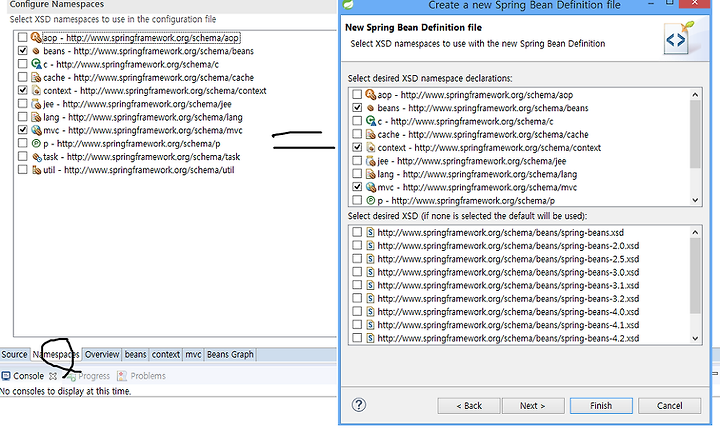This screenshot has height=429, width=720.
Task: Click the task namespace icon in Configure Namespaces
Action: 36,157
